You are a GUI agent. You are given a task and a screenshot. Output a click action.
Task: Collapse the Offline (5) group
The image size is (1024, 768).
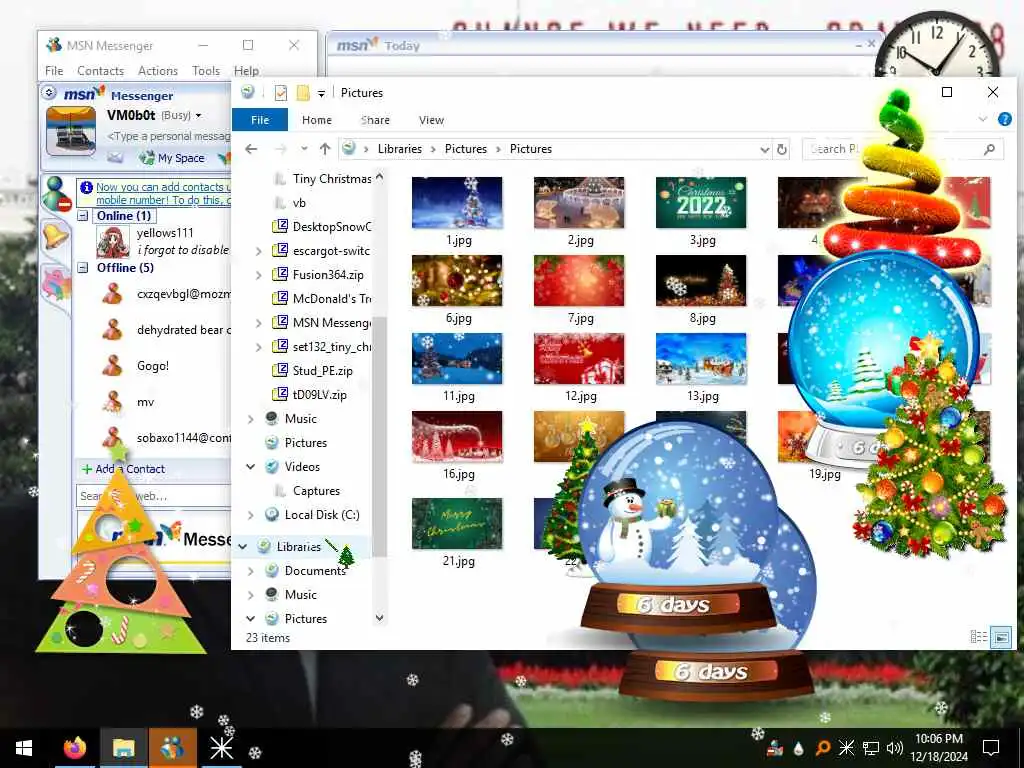[83, 268]
